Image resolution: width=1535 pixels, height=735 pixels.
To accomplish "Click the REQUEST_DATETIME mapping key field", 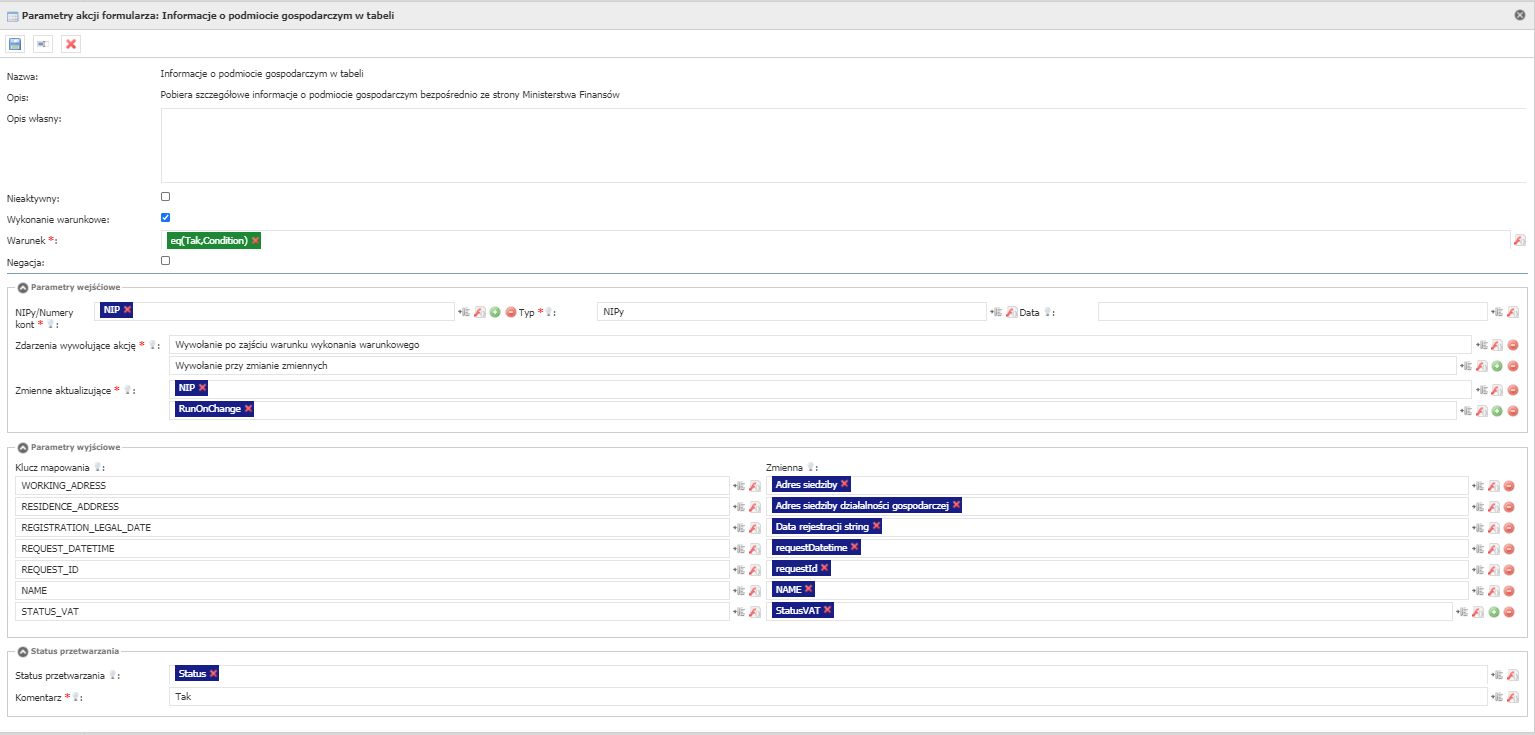I will pyautogui.click(x=373, y=548).
